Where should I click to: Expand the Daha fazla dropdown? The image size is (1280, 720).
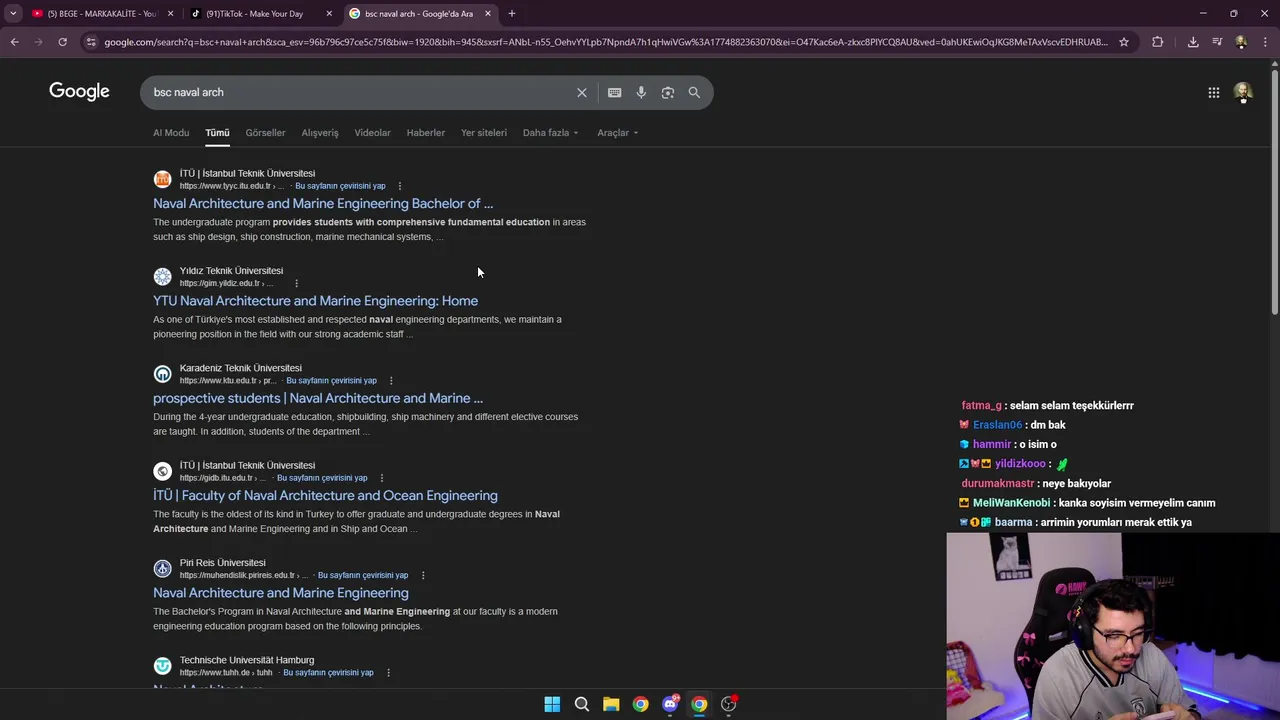click(550, 133)
